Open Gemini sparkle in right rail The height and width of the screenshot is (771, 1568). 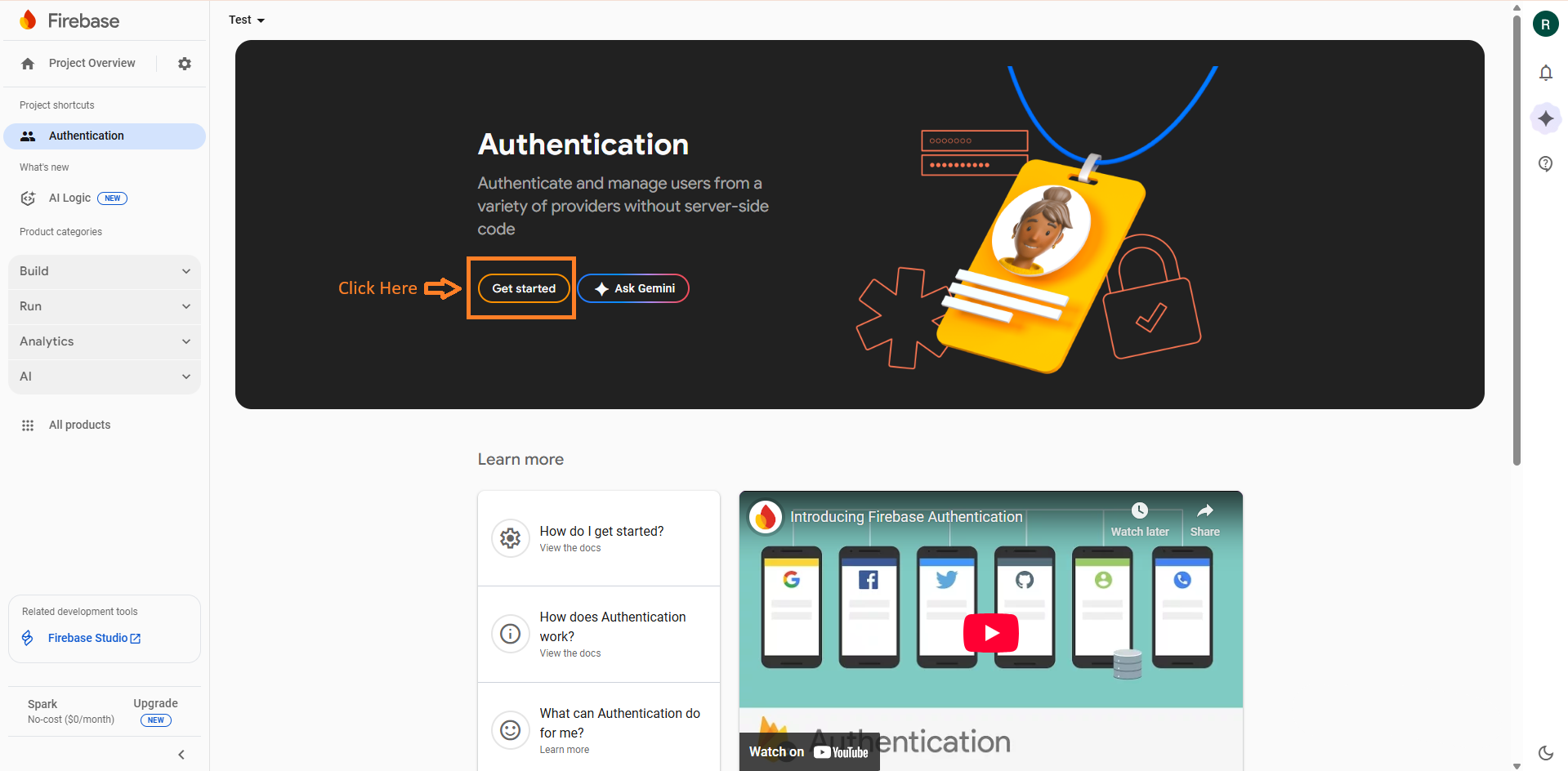(x=1545, y=118)
